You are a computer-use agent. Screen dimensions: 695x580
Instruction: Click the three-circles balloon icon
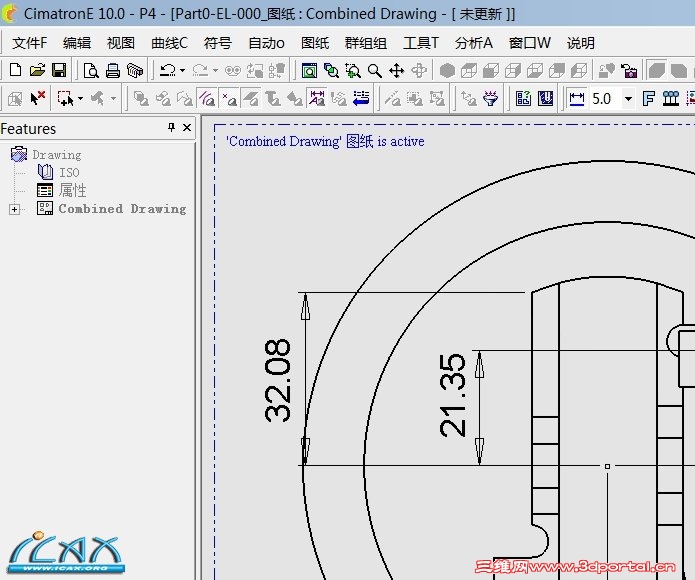pos(671,98)
